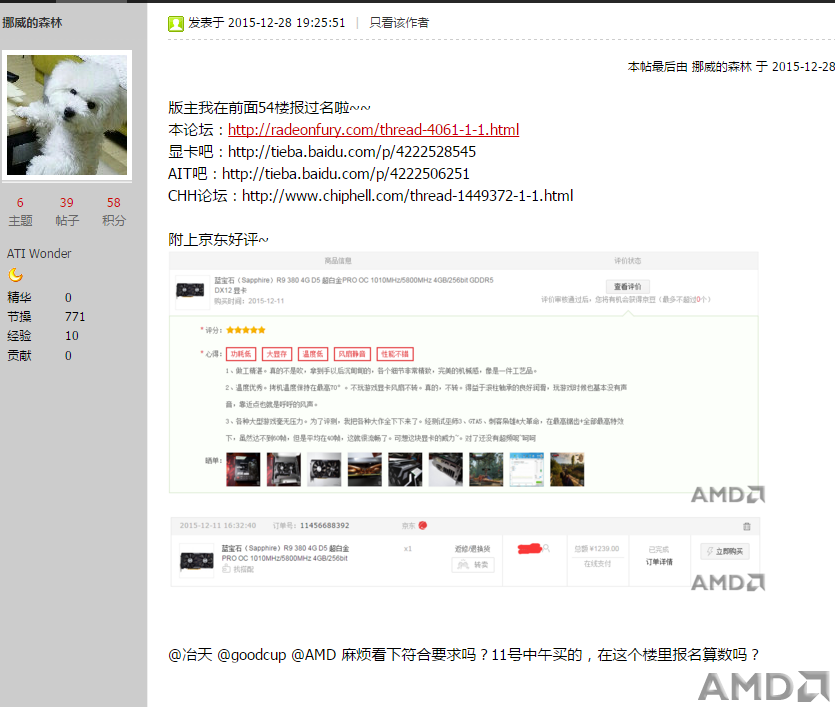This screenshot has width=835, height=707.
Task: Click the 主题 count 6
Action: pos(20,202)
